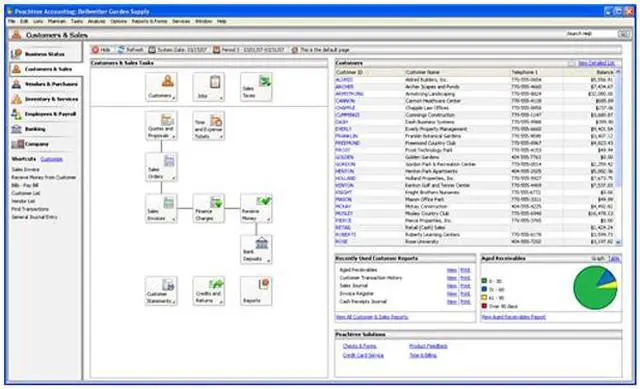Viewport: 640px width, 389px height.
Task: Click 'This is the default page' item
Action: click(x=321, y=50)
